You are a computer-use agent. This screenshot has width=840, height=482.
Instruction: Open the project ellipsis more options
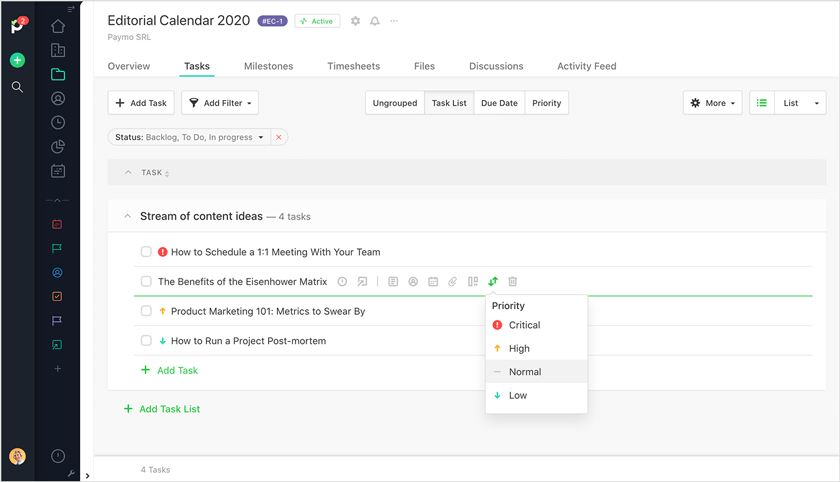394,21
